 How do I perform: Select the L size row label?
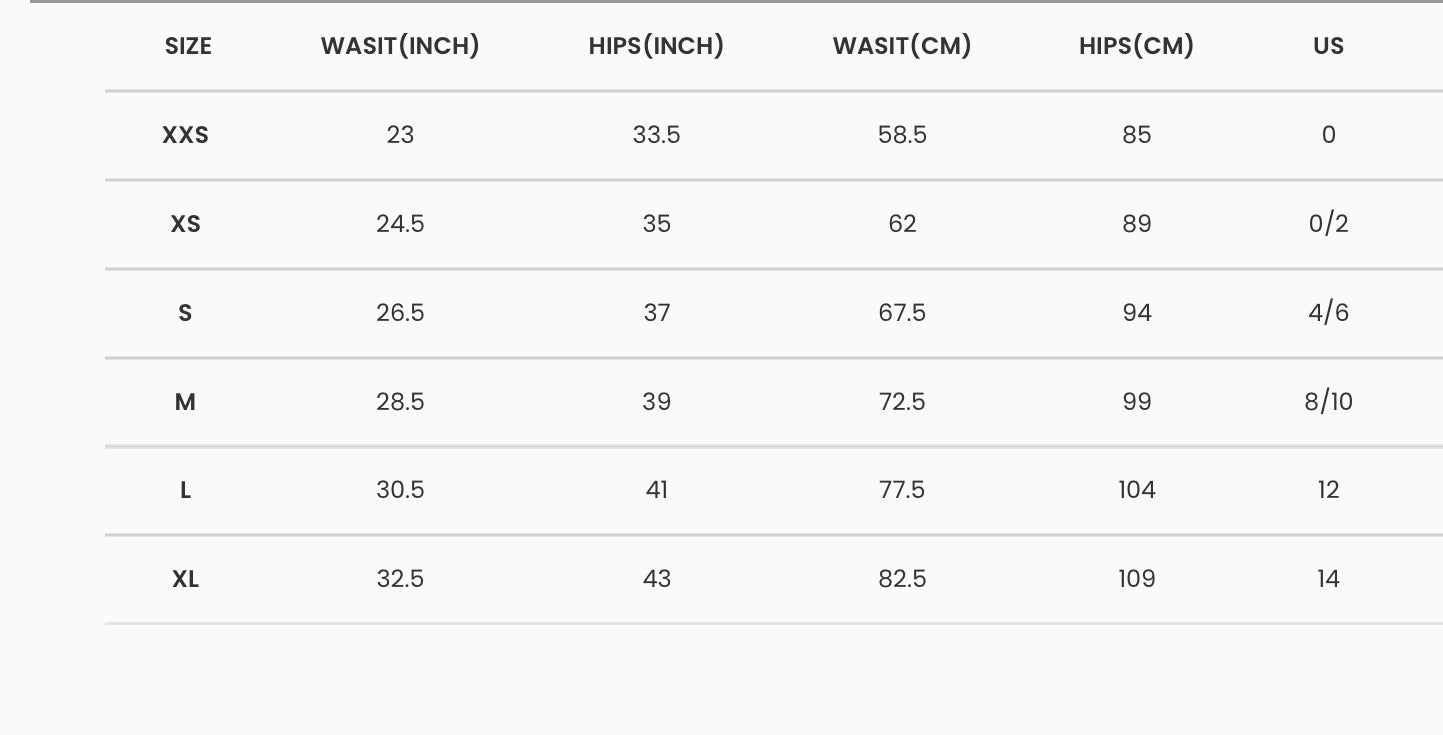[x=185, y=490]
